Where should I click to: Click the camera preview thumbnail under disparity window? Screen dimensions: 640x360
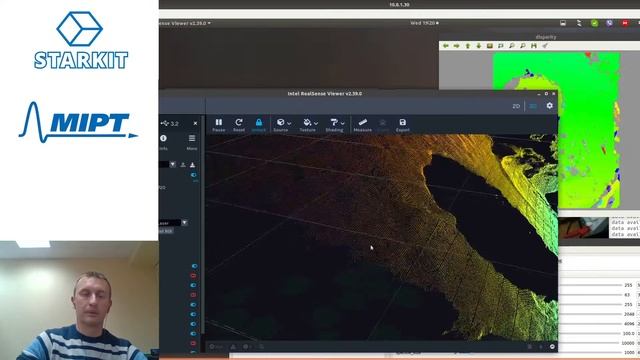tap(583, 228)
